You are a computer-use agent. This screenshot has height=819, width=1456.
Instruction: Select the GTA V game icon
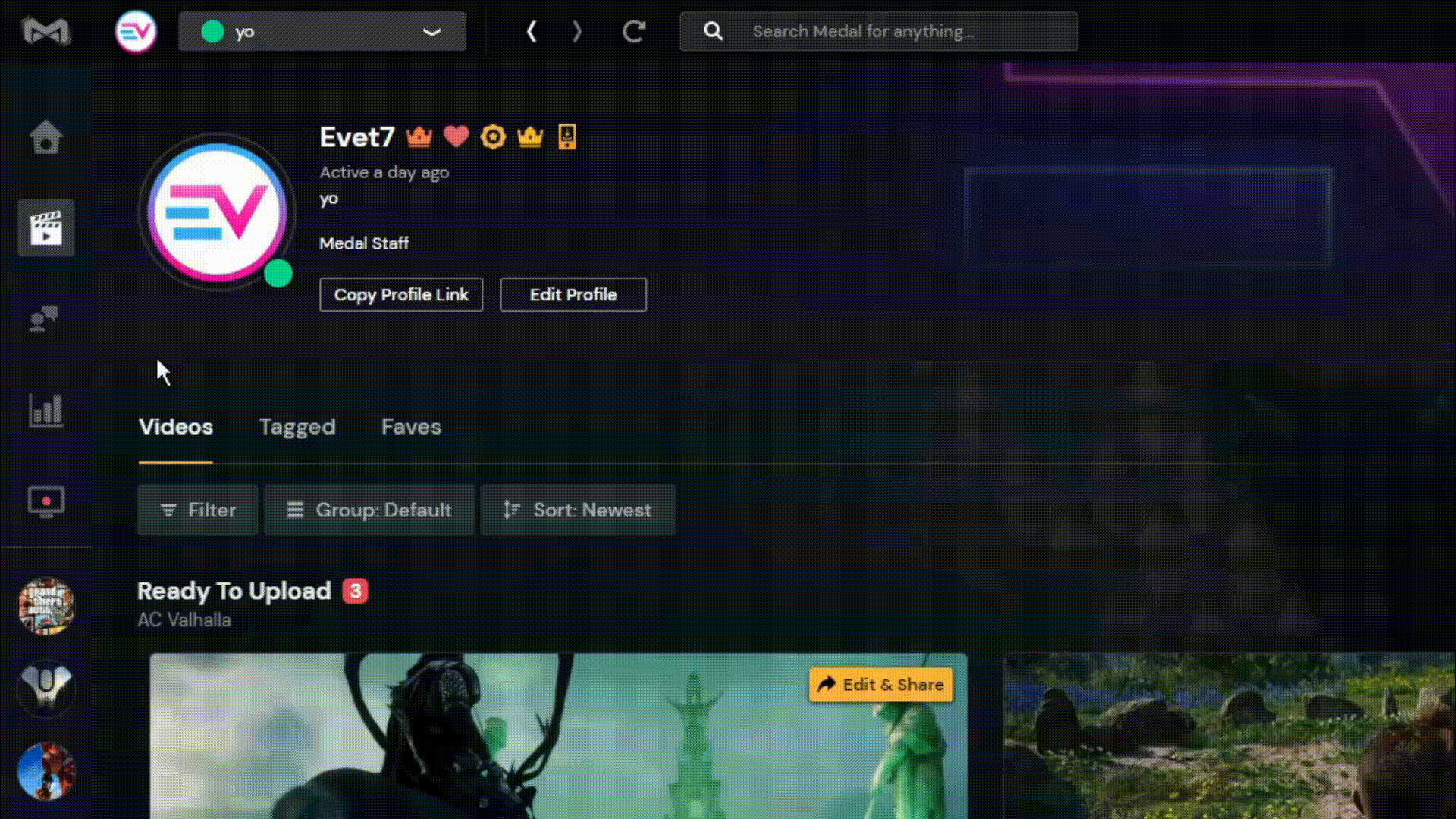[46, 606]
